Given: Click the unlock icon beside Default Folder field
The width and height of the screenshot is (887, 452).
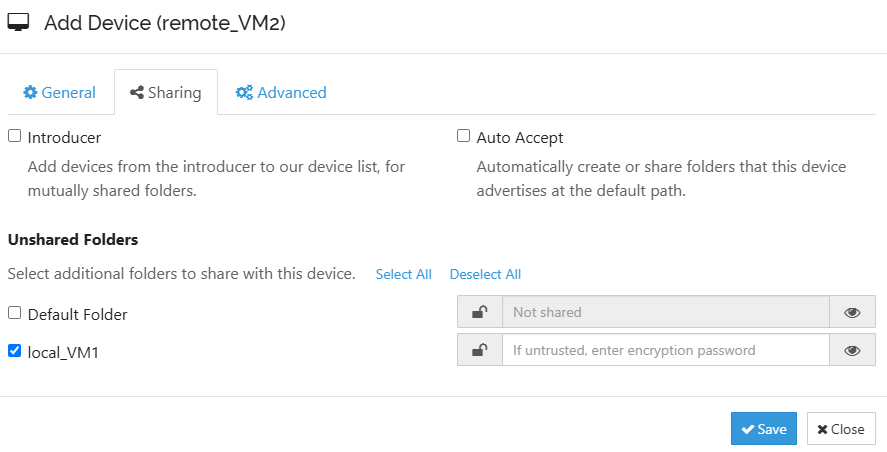Looking at the screenshot, I should pos(480,312).
